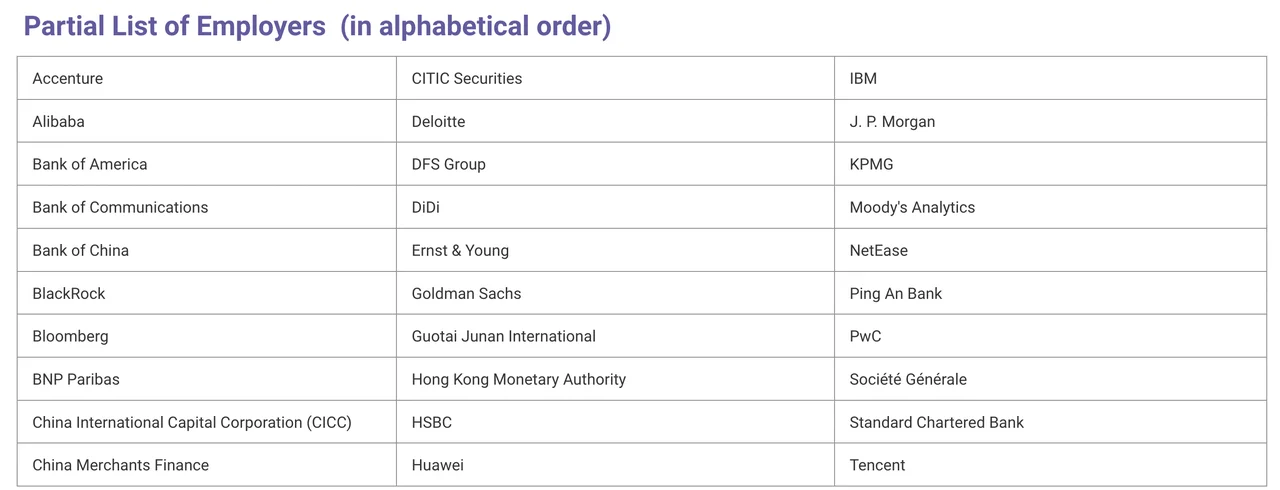This screenshot has height=490, width=1280.
Task: Click the BlackRock cell
Action: [69, 294]
